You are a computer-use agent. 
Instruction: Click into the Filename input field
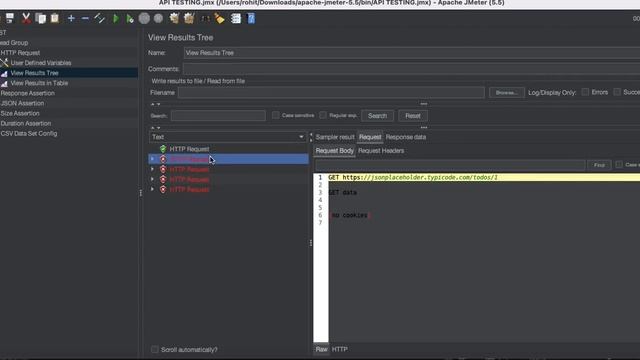tap(331, 93)
